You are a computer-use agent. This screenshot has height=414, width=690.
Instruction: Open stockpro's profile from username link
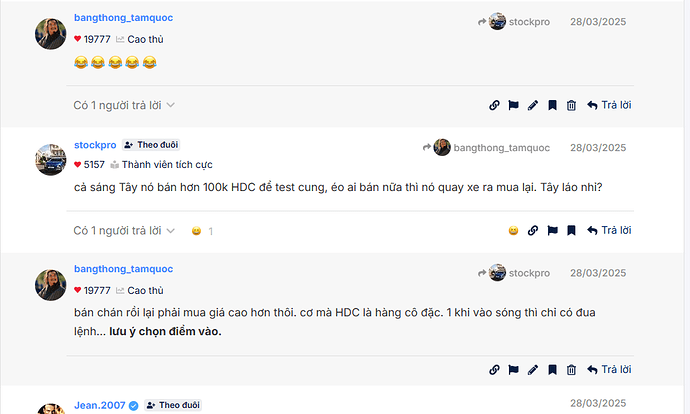point(95,145)
